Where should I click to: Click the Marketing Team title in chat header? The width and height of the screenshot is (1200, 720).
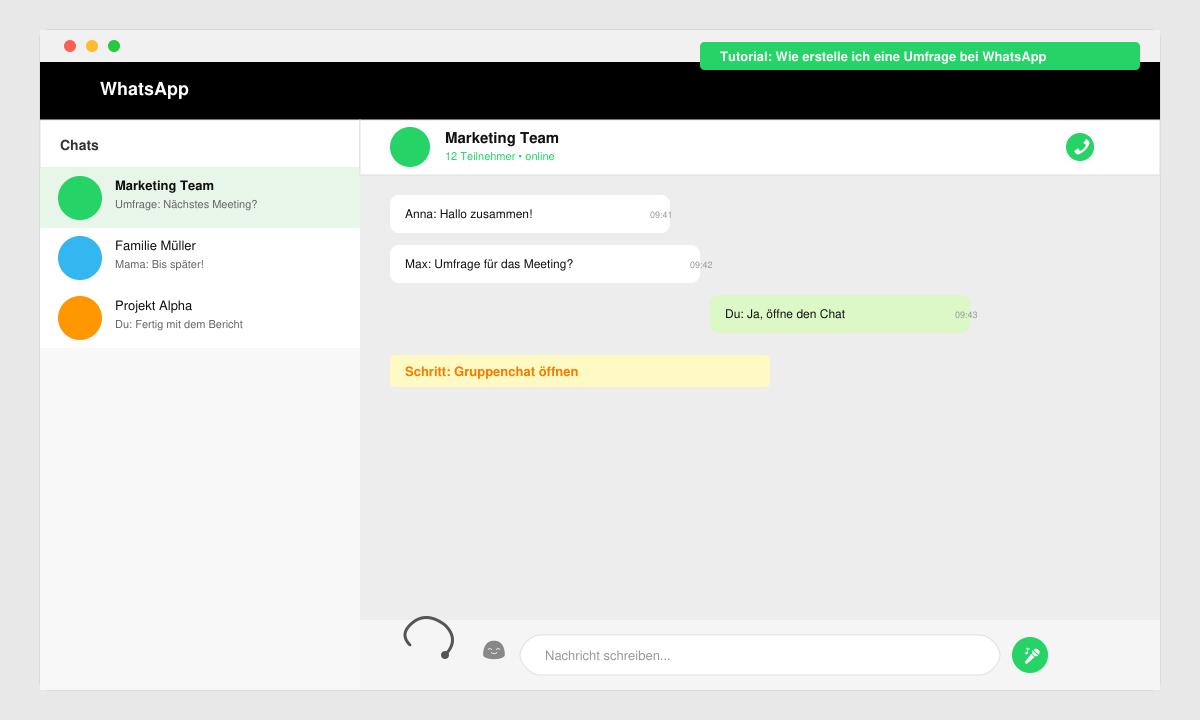pos(502,138)
